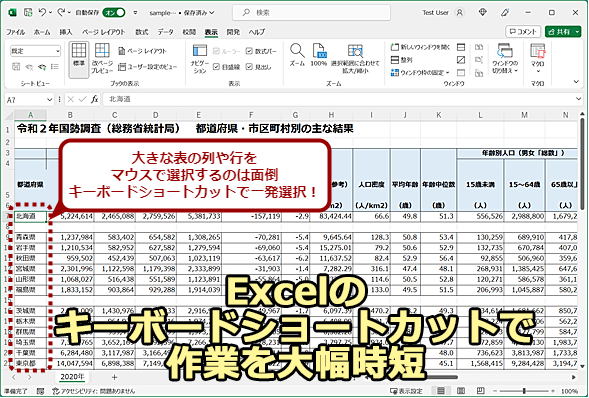
Task: Uncheck the Formula Bar (数式バー) checkbox
Action: pos(261,51)
